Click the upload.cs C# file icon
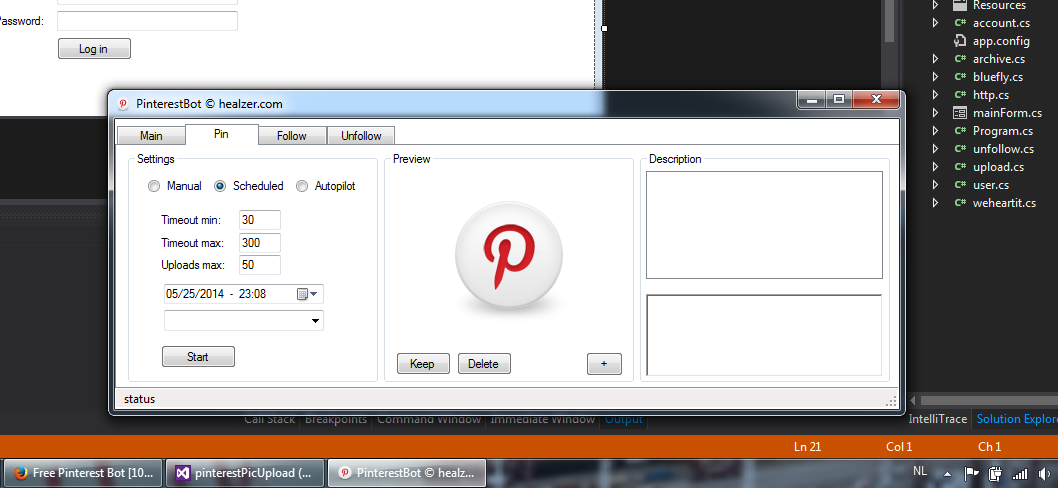The width and height of the screenshot is (1058, 488). tap(960, 167)
